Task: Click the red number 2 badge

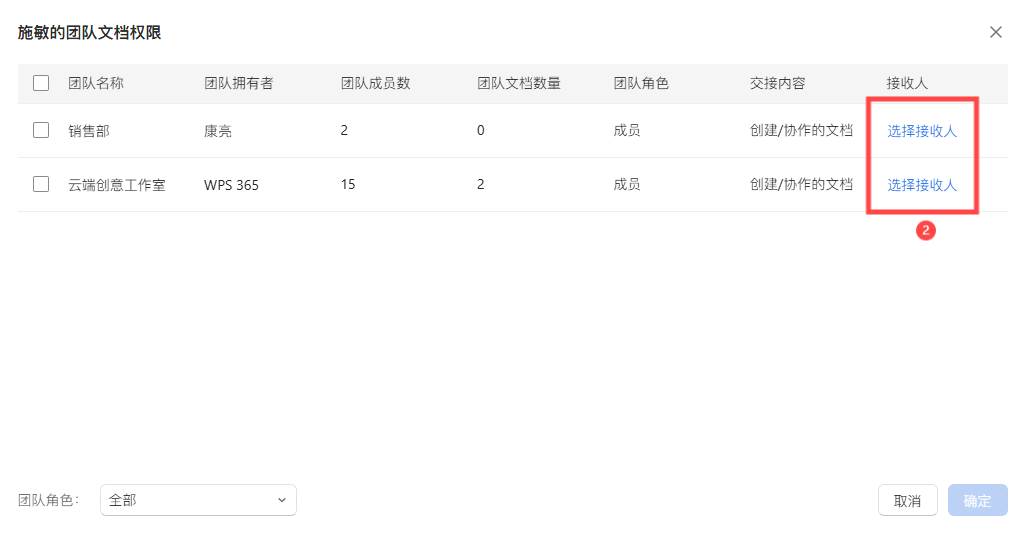Action: pyautogui.click(x=925, y=231)
